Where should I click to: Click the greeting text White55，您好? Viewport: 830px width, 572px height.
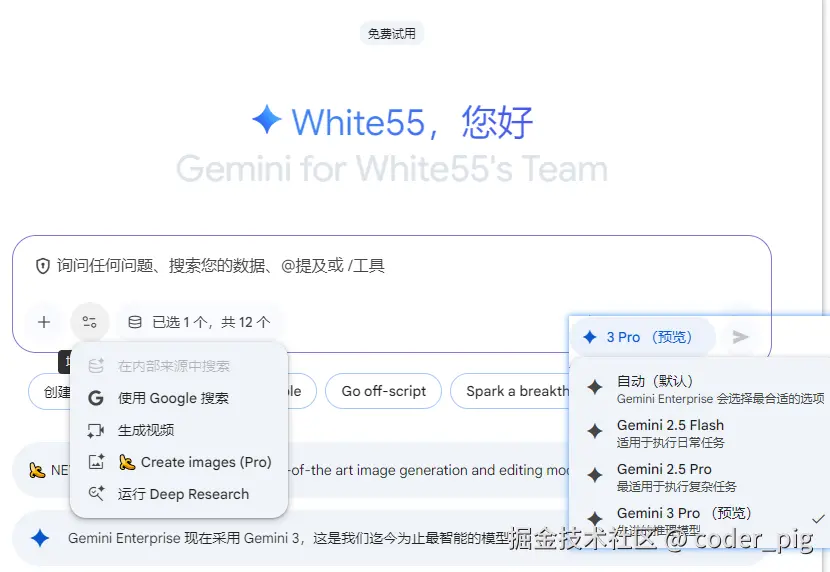click(x=412, y=122)
